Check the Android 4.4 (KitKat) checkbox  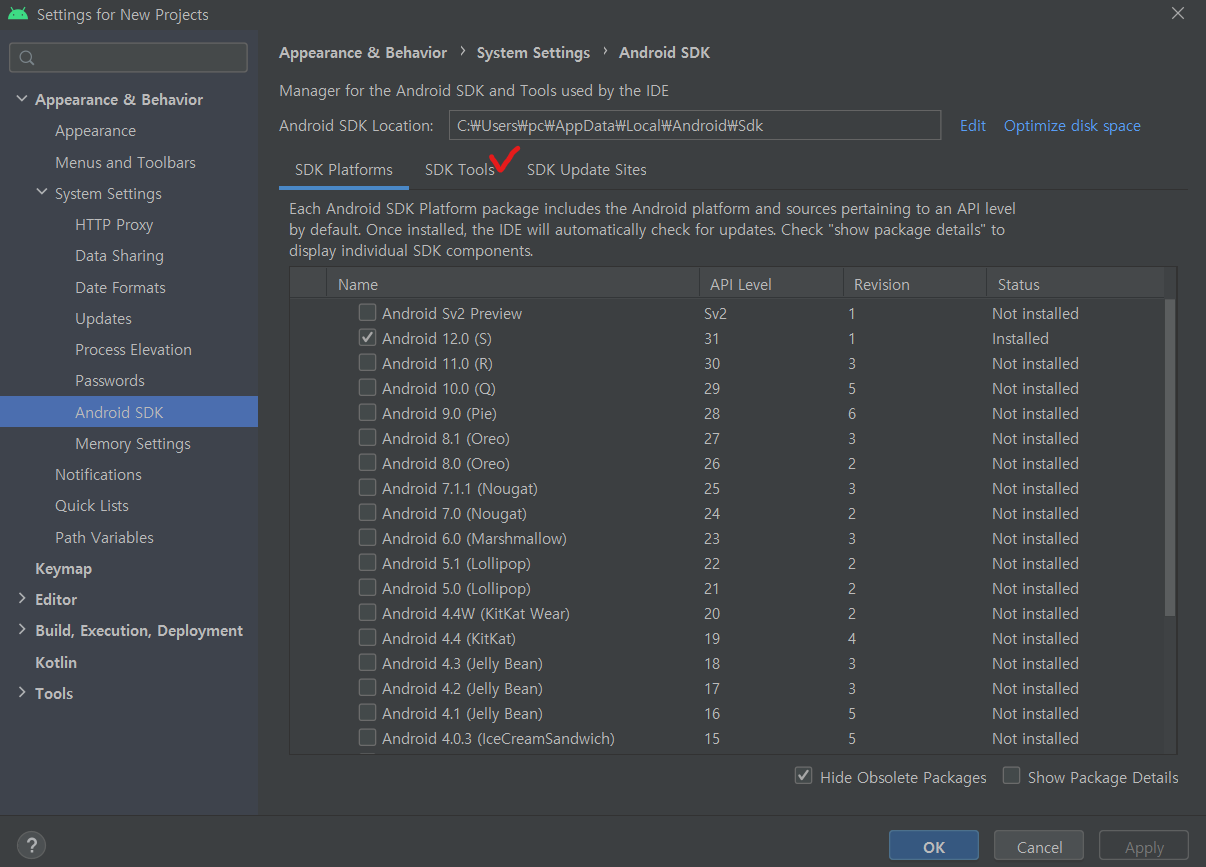tap(368, 638)
